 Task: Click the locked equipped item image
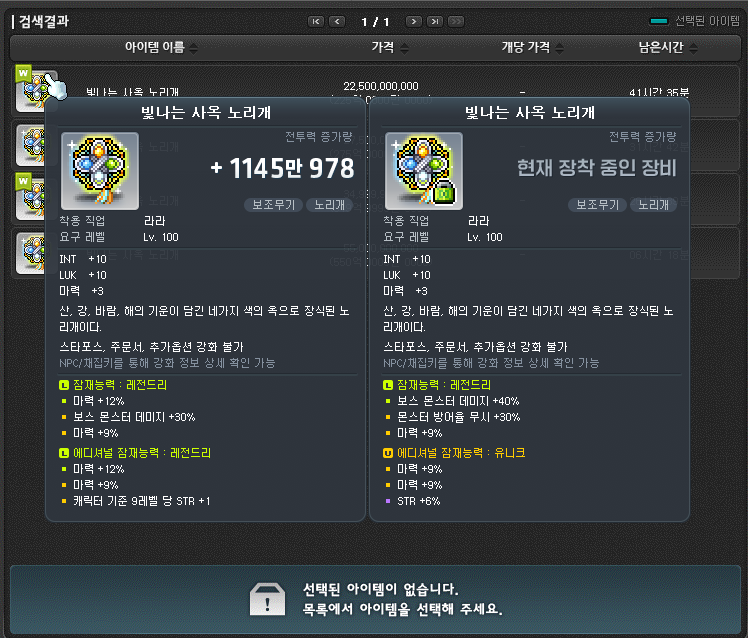tap(424, 171)
